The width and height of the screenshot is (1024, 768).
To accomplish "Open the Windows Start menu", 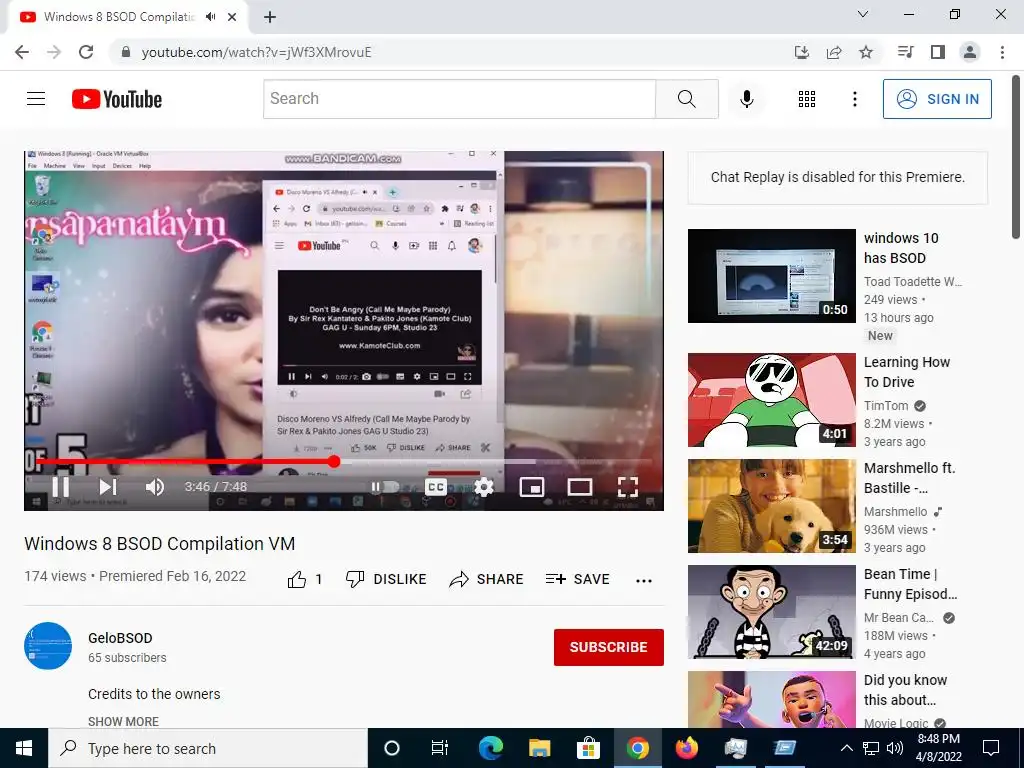I will pyautogui.click(x=24, y=748).
